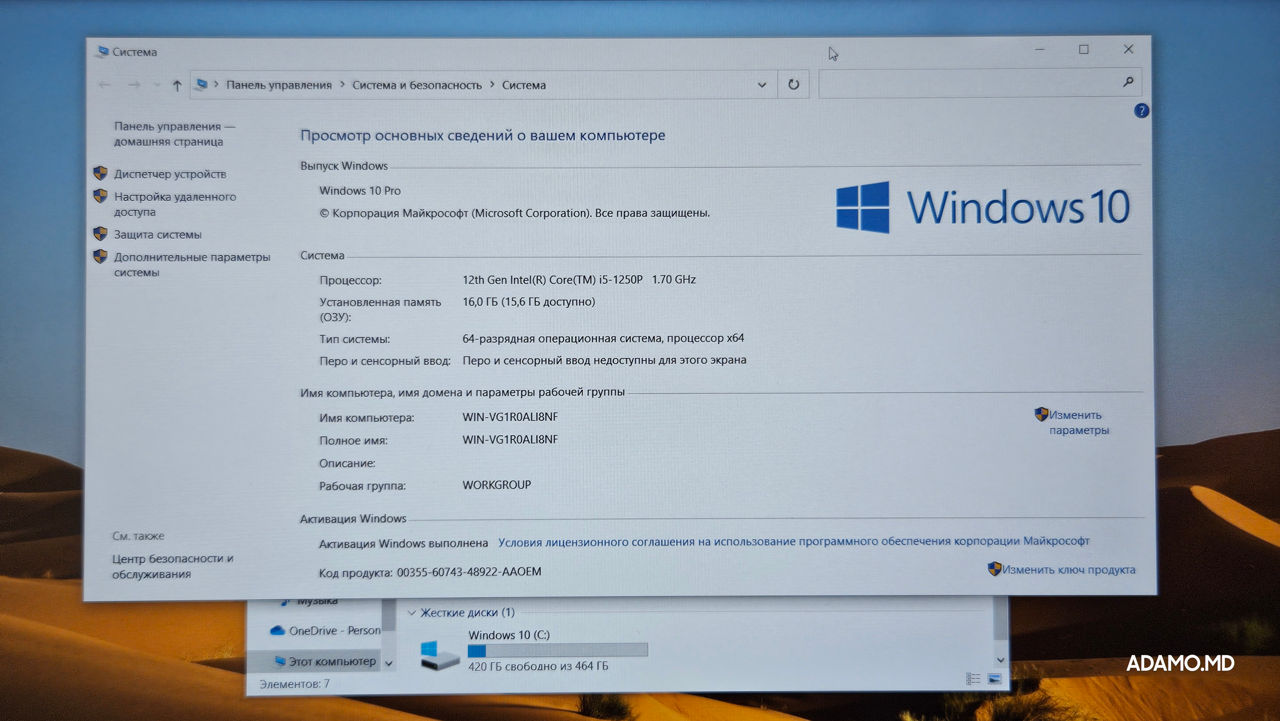Click the computer icon in address bar
This screenshot has height=721, width=1280.
click(x=201, y=85)
